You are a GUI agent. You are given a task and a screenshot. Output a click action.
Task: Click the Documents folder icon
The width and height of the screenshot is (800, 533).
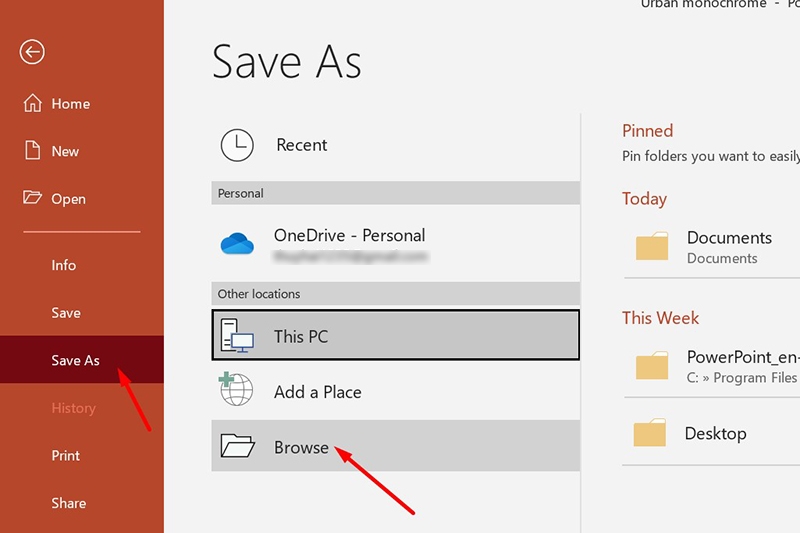(x=652, y=246)
